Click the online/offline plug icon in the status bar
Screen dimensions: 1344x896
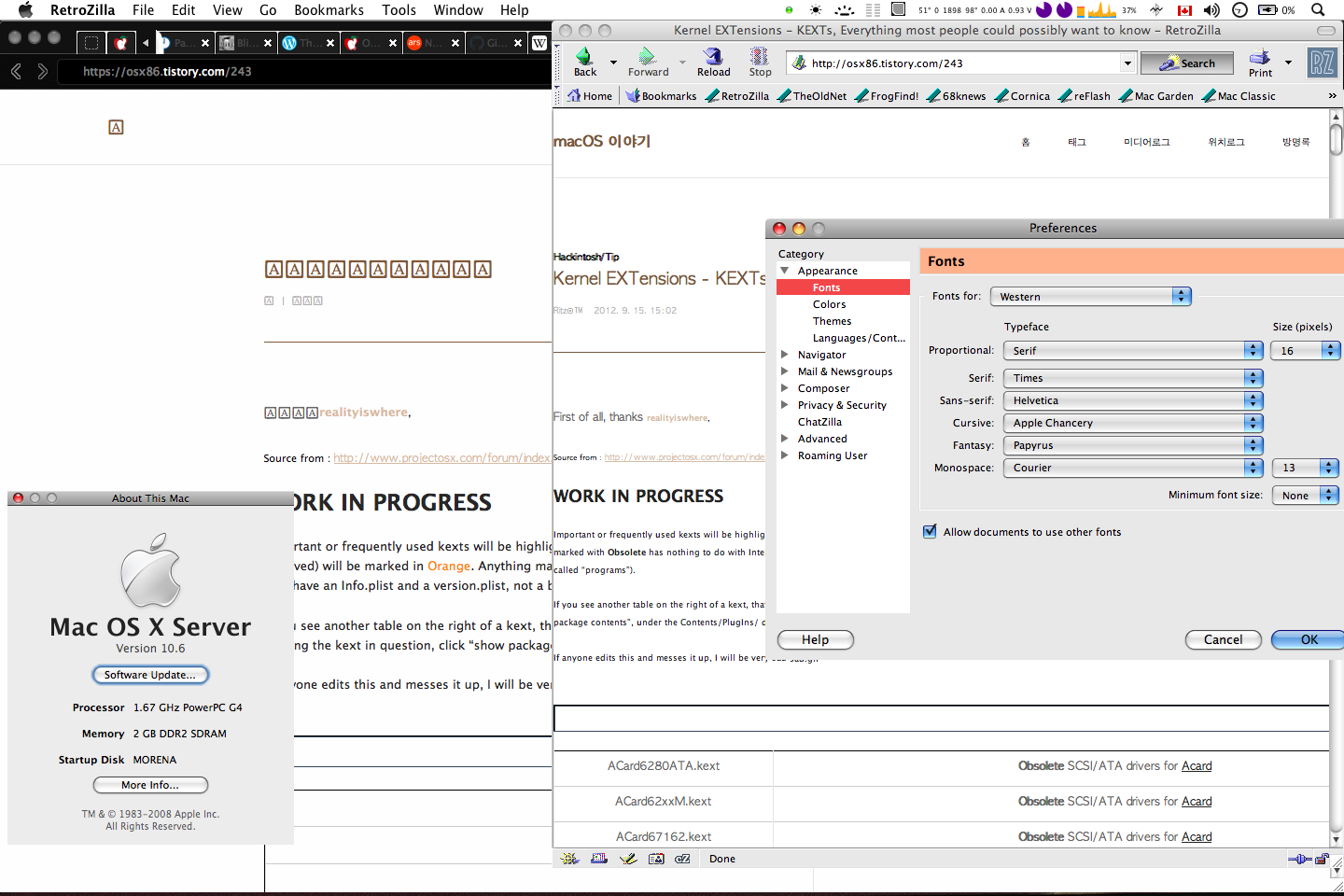1300,859
